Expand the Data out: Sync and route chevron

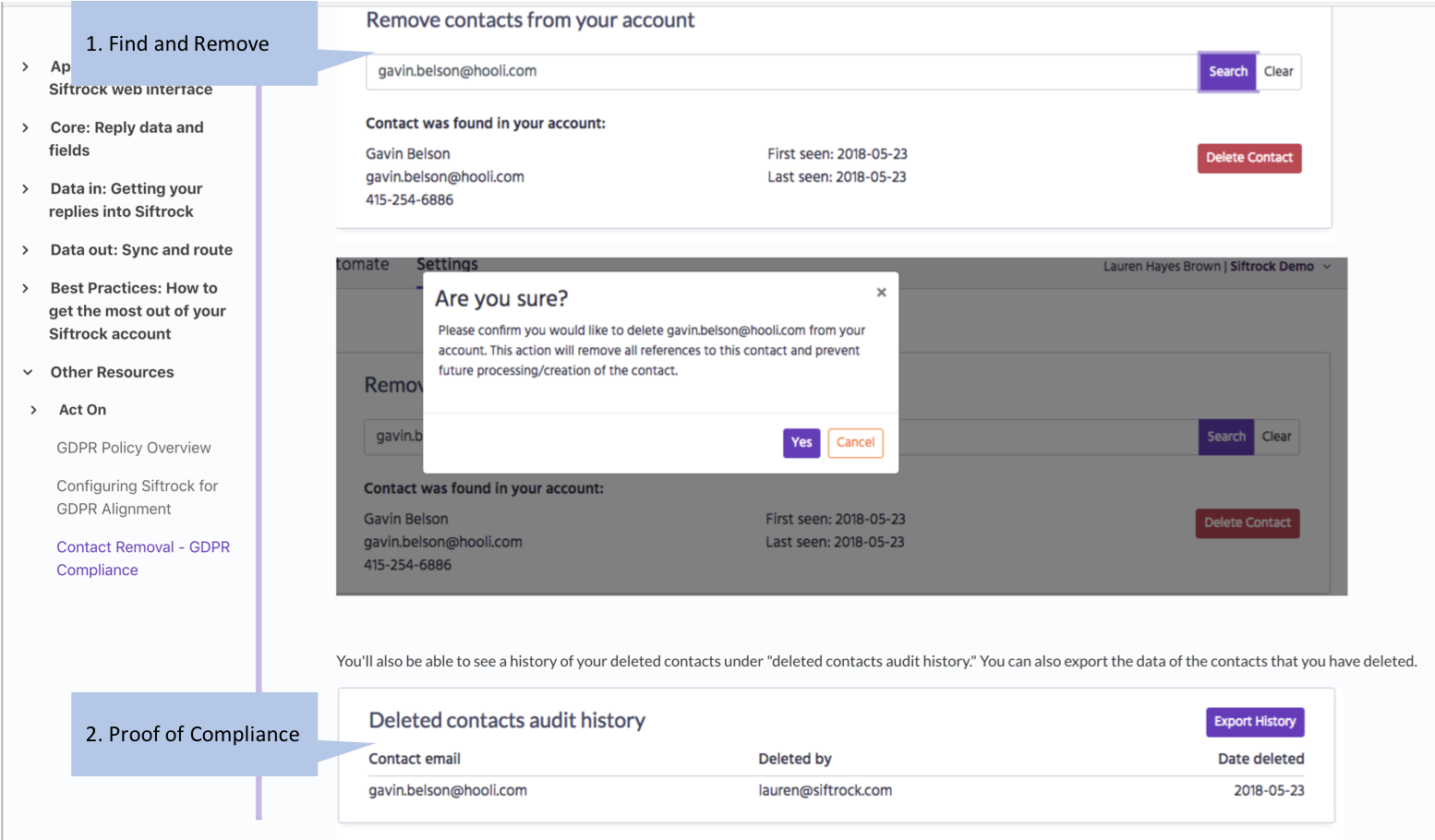(26, 250)
